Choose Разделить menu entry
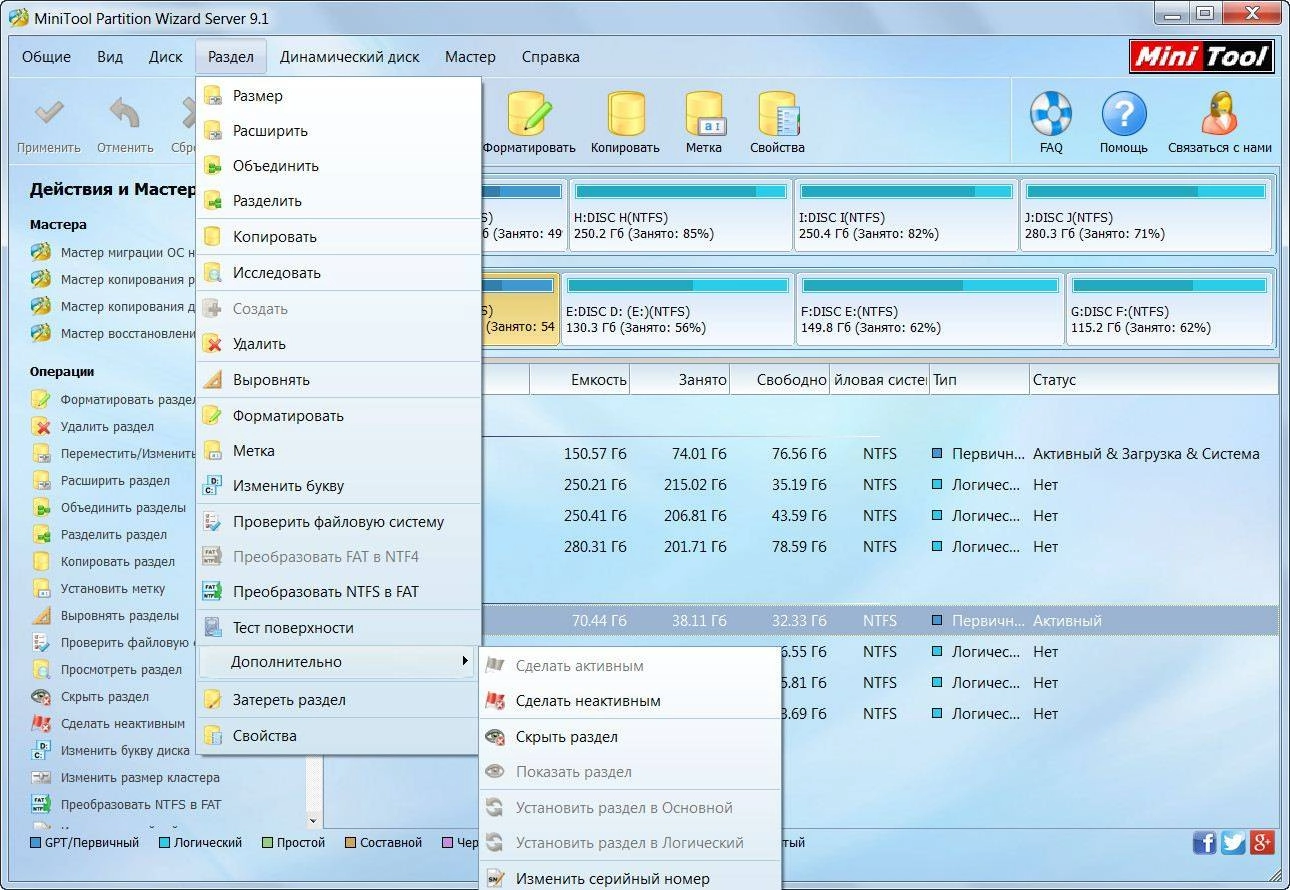This screenshot has height=890, width=1290. pos(339,201)
